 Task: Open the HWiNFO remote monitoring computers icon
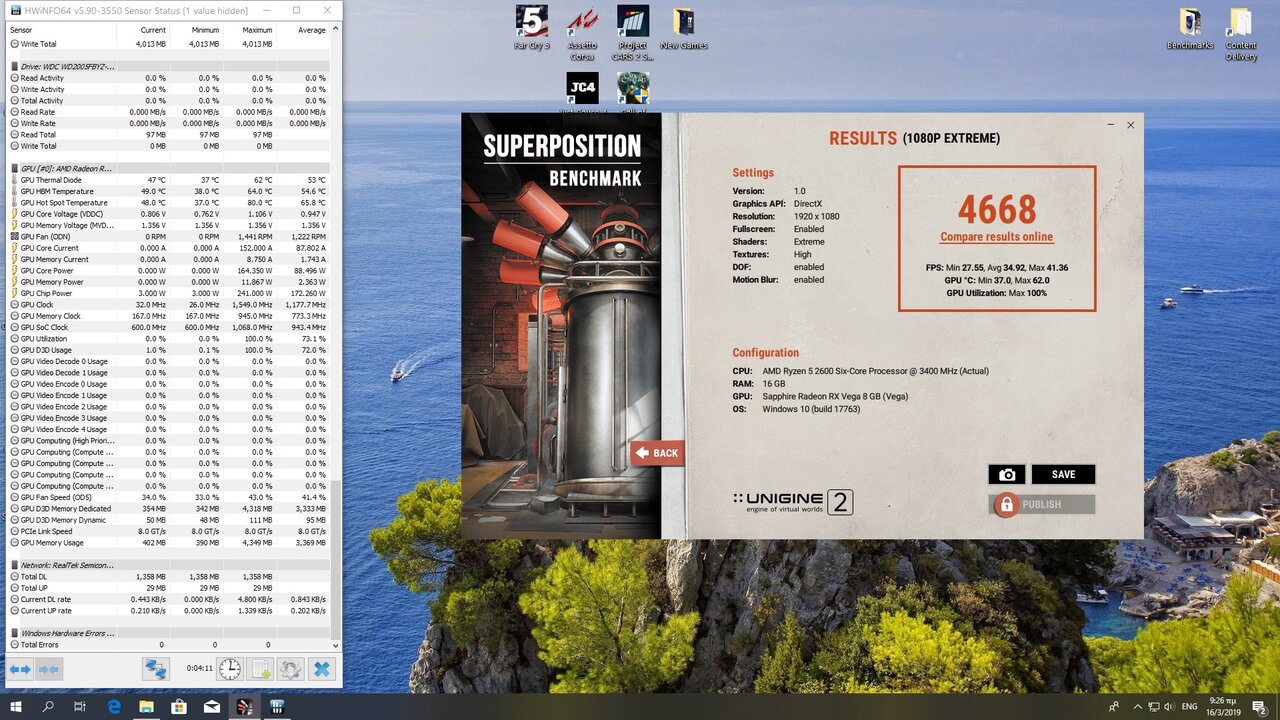pyautogui.click(x=155, y=669)
